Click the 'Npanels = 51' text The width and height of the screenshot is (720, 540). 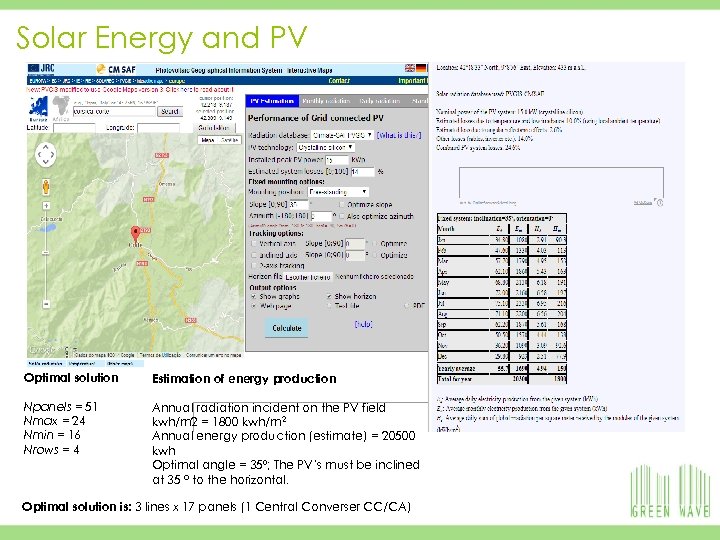pos(61,407)
